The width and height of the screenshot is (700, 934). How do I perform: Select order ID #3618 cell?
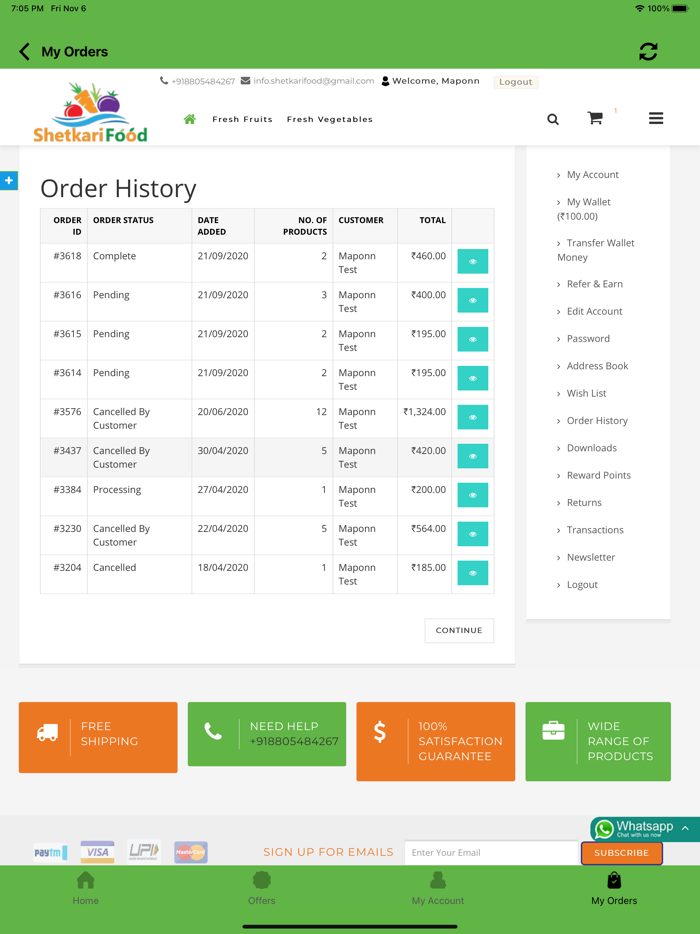point(64,263)
